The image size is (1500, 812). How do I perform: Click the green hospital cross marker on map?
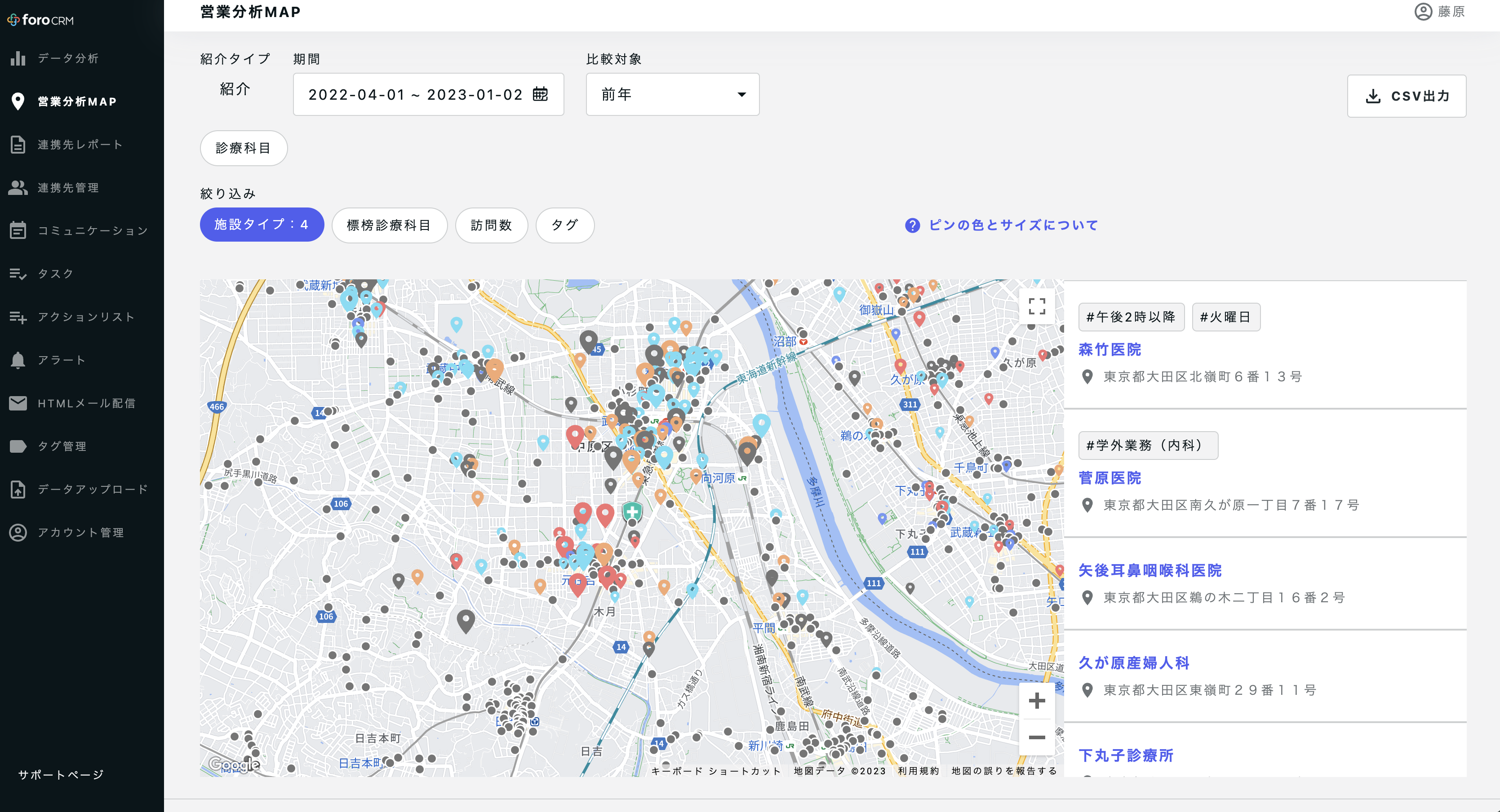[x=632, y=512]
